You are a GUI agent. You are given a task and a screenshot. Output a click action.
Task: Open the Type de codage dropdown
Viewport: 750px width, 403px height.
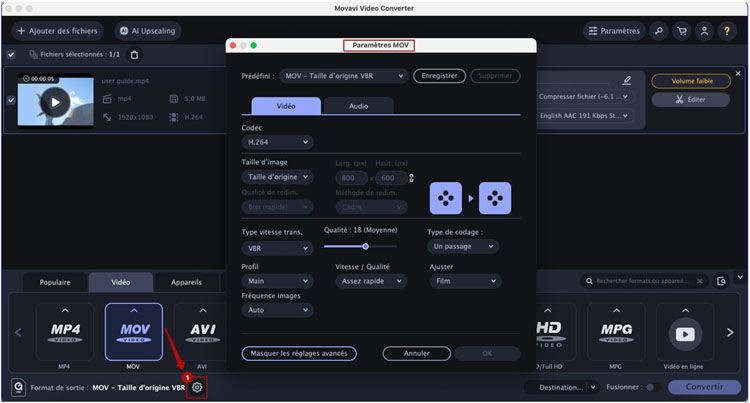[x=463, y=246]
